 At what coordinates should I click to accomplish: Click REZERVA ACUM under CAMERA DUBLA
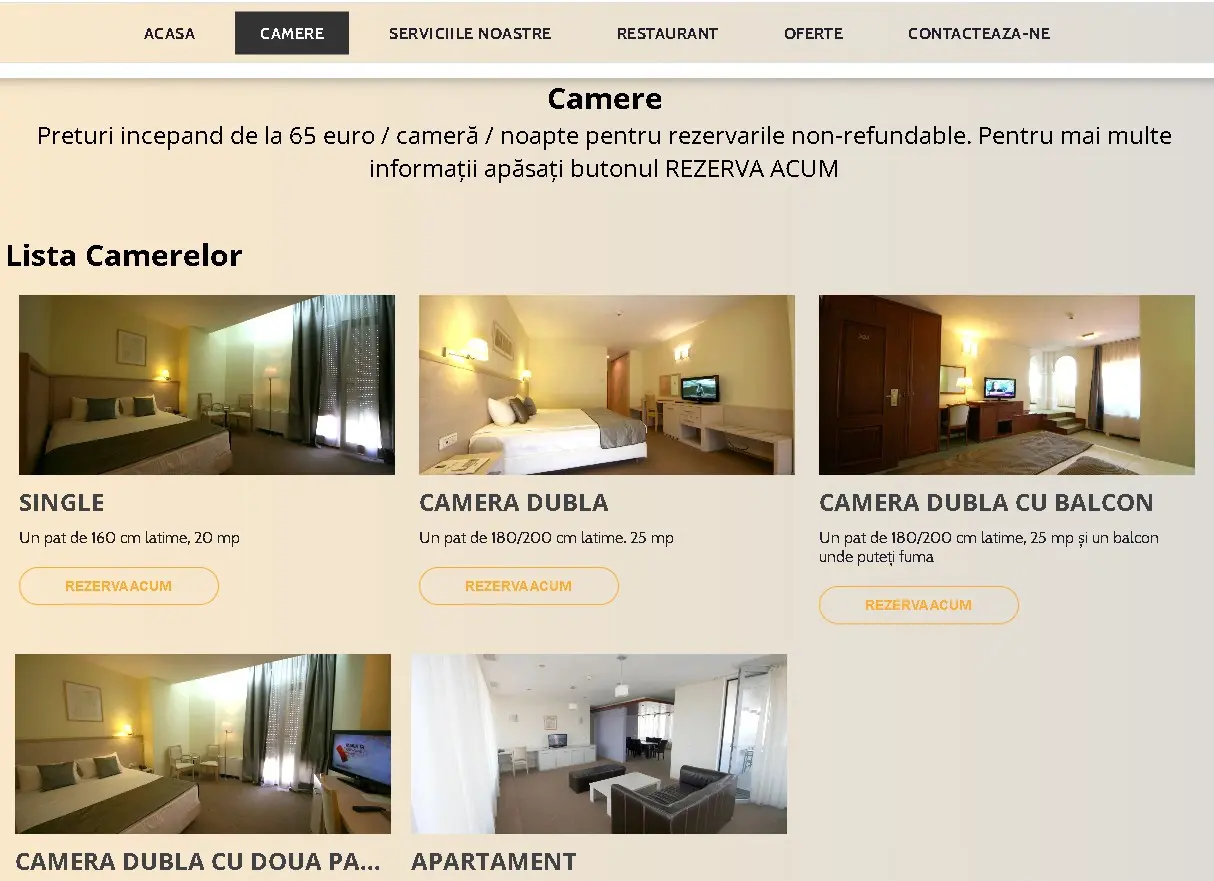pyautogui.click(x=519, y=586)
